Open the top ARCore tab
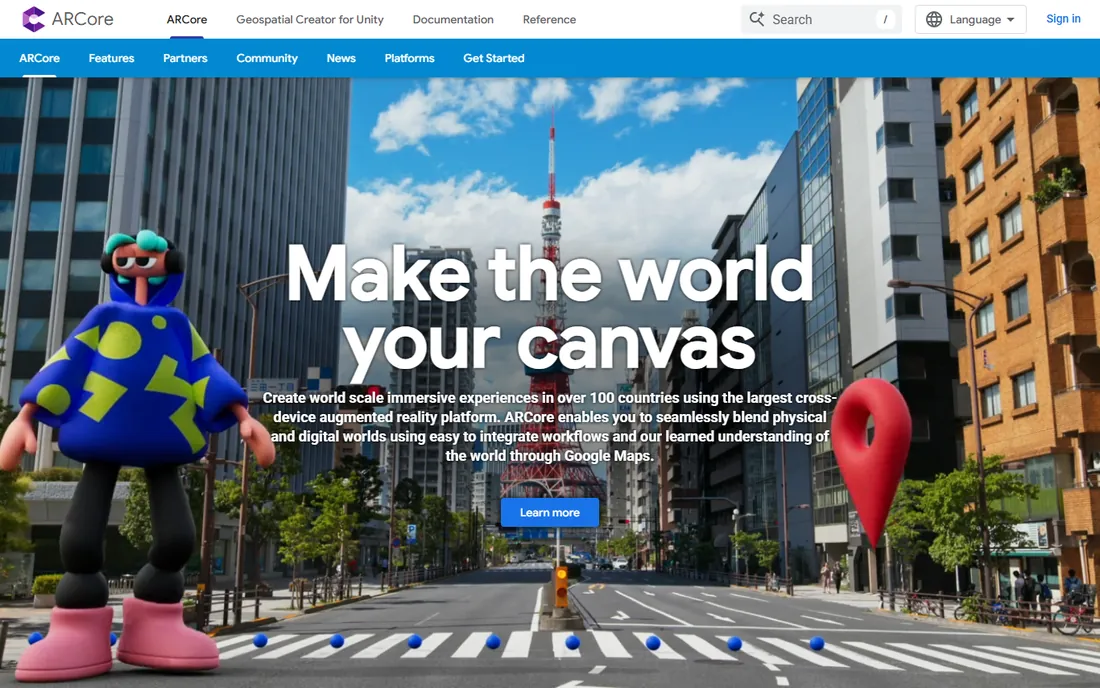 (x=187, y=20)
